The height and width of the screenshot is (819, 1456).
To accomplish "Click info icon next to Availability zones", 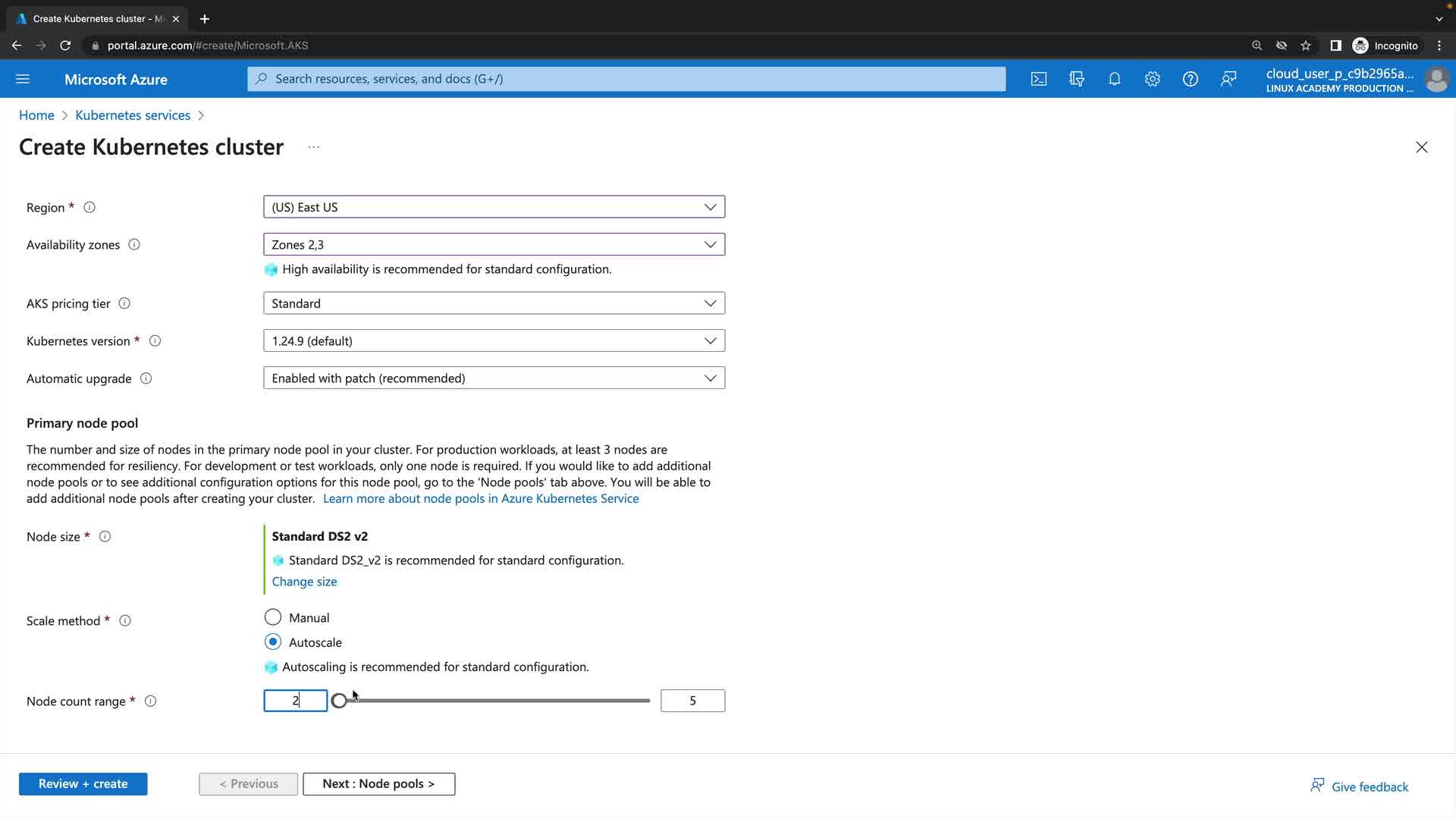I will 134,245.
